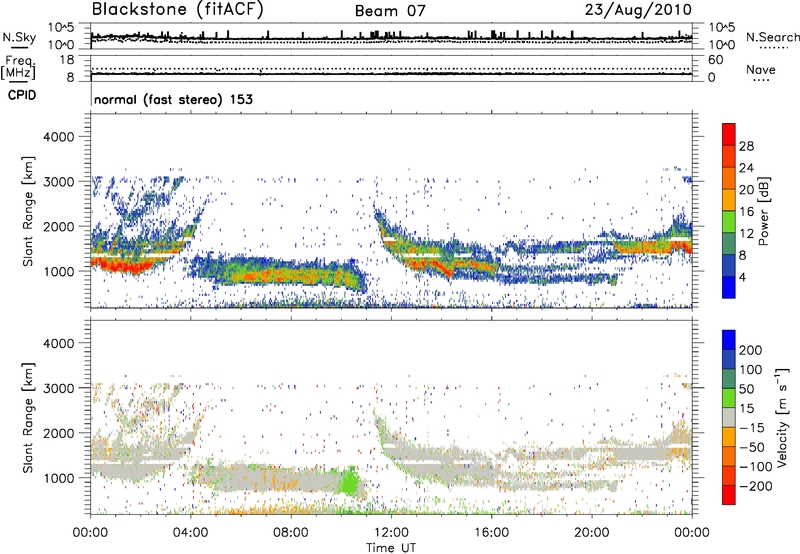Screen dimensions: 800x554
Task: Pick the grey segment of Velocity colorbar
Action: tap(729, 417)
